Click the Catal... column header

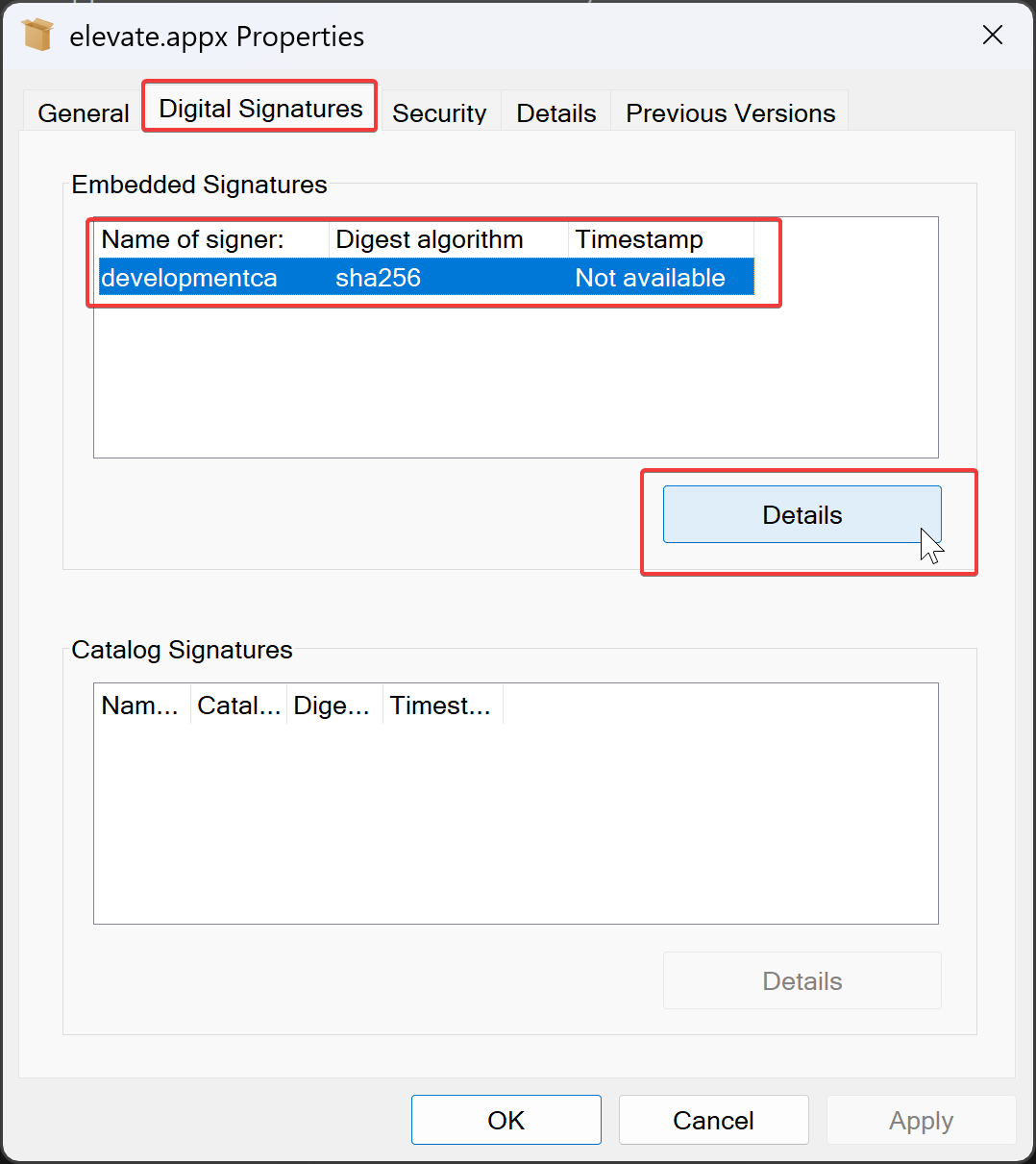[237, 705]
